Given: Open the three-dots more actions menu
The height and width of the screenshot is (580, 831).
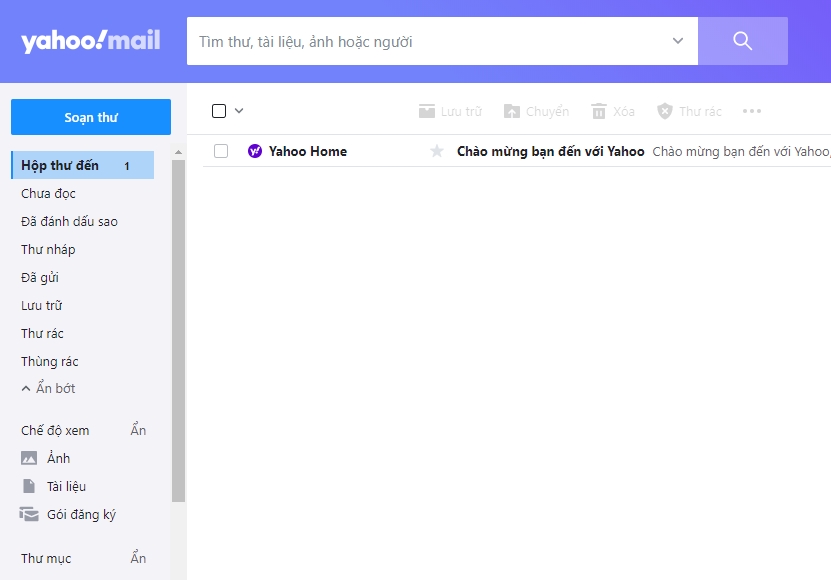Looking at the screenshot, I should [752, 111].
